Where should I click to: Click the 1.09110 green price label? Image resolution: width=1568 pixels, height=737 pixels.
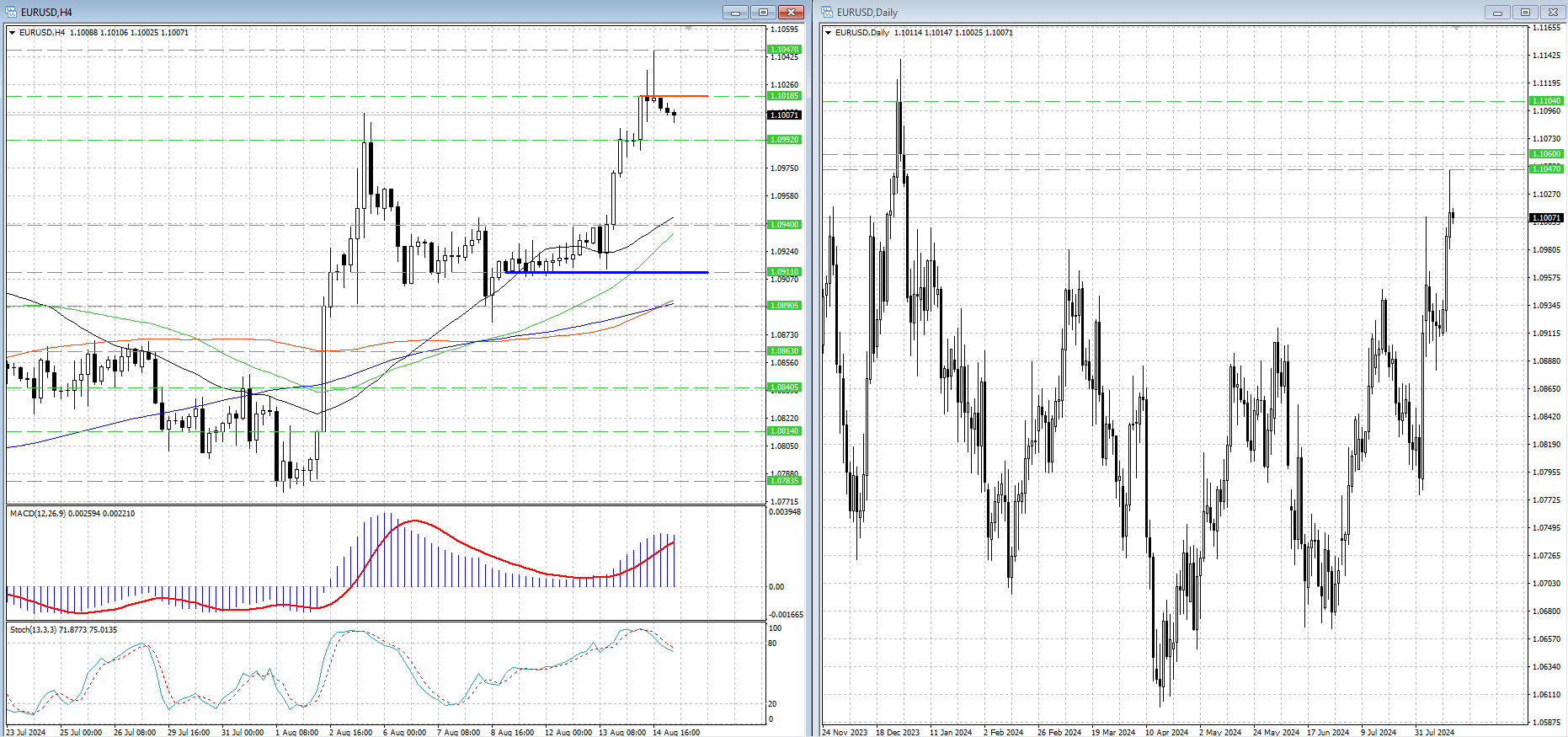[784, 272]
